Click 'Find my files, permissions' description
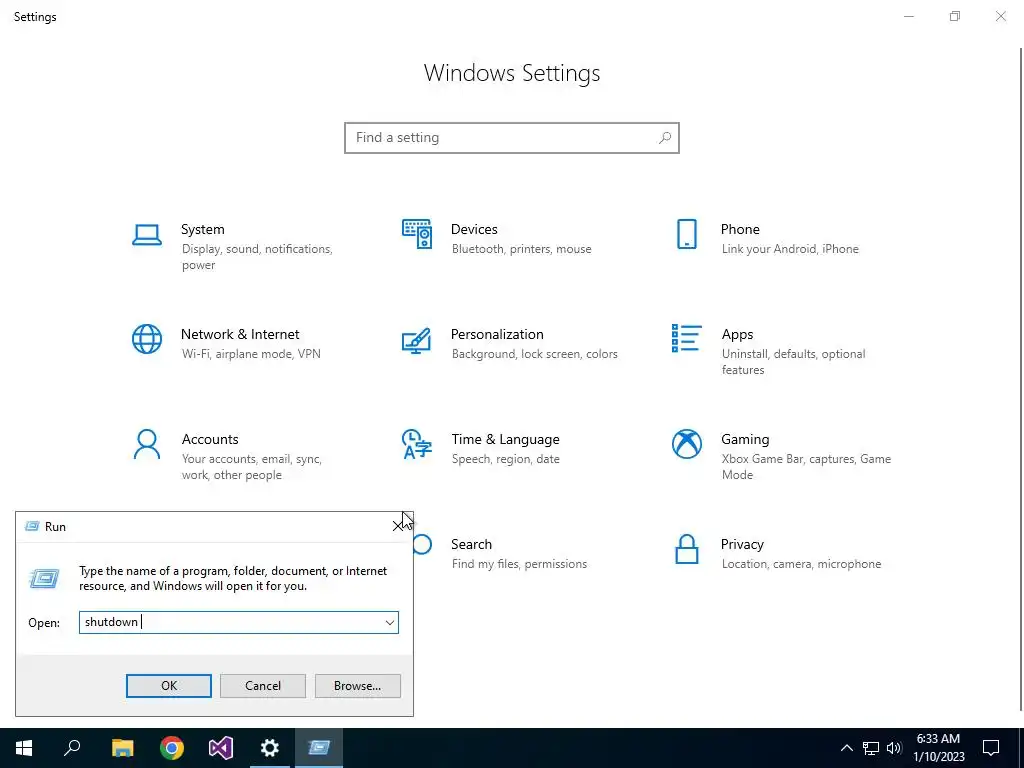This screenshot has width=1024, height=768. (x=519, y=564)
